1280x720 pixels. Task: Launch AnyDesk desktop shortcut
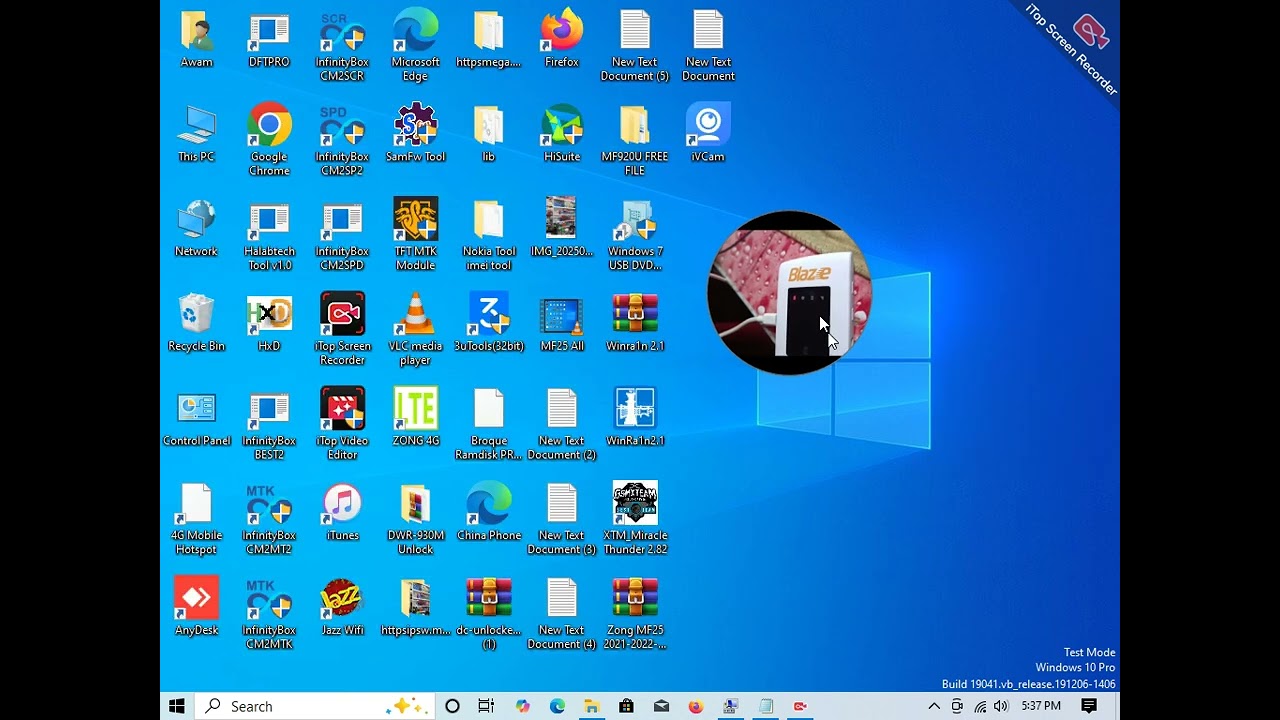[x=196, y=607]
